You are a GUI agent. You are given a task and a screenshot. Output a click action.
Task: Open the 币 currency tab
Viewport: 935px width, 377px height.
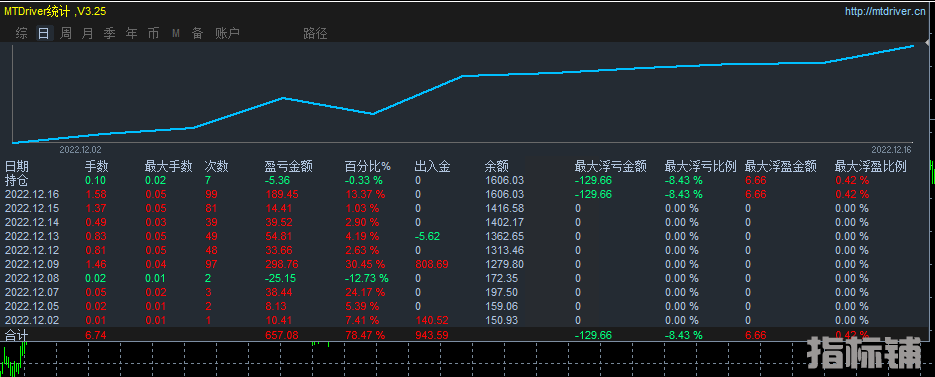click(154, 33)
